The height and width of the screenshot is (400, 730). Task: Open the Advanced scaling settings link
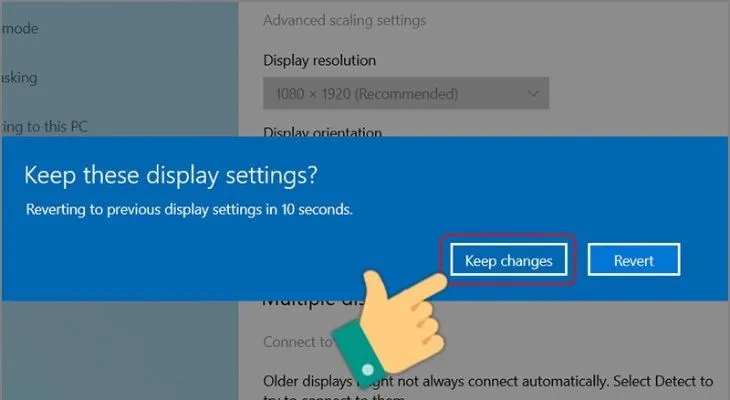coord(345,20)
